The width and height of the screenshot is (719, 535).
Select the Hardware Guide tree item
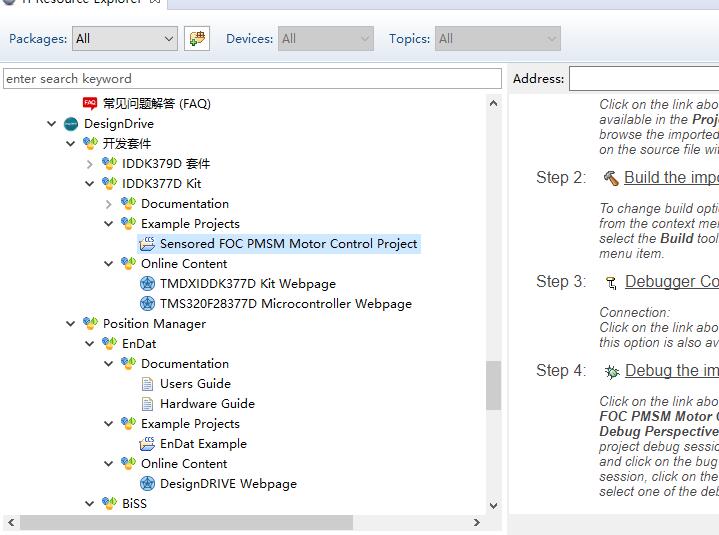(x=207, y=404)
